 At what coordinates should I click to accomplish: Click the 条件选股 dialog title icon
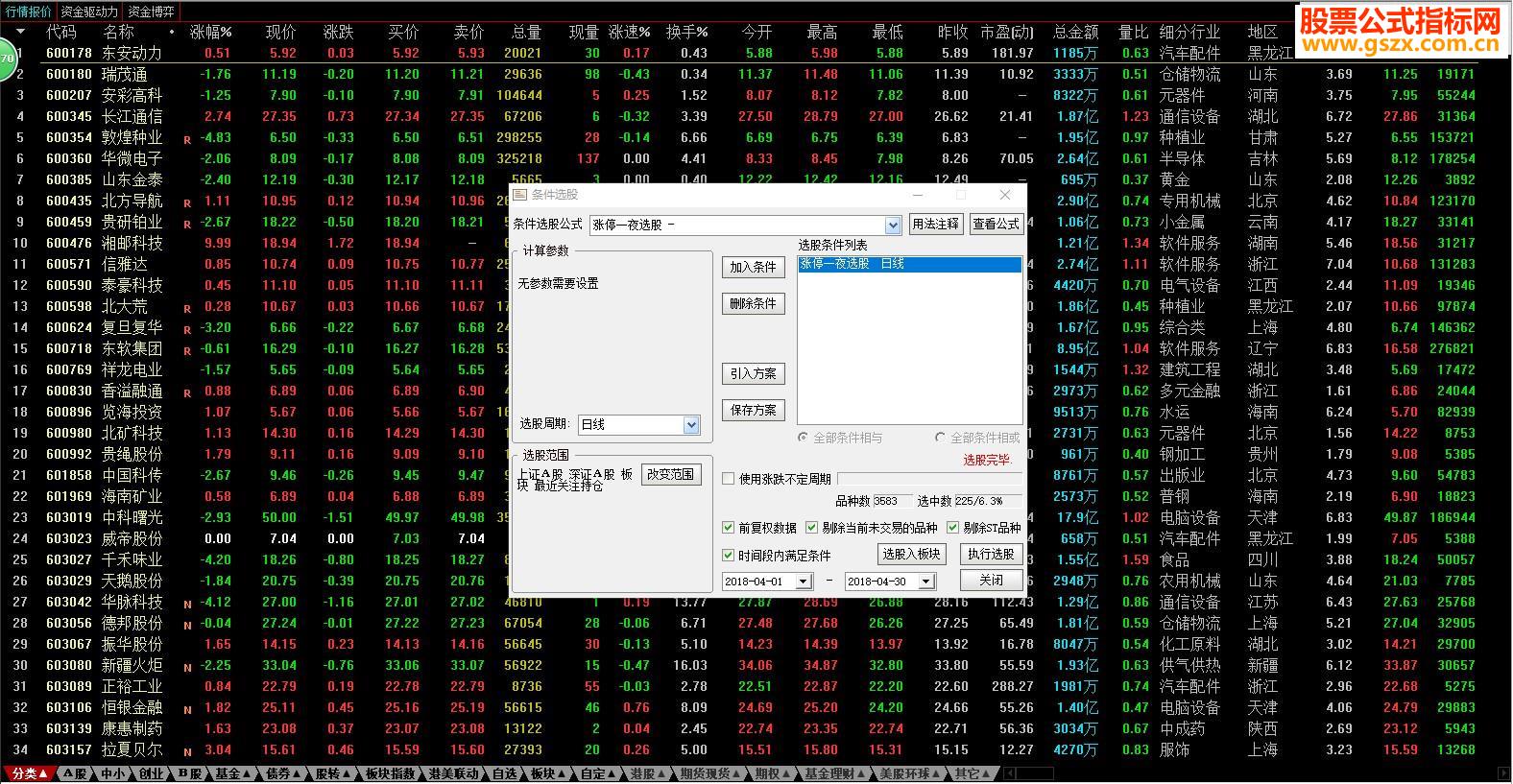coord(519,194)
